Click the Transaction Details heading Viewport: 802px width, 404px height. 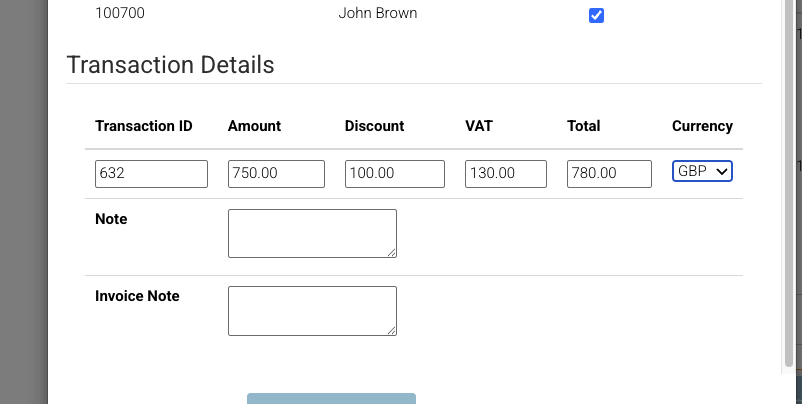tap(170, 66)
